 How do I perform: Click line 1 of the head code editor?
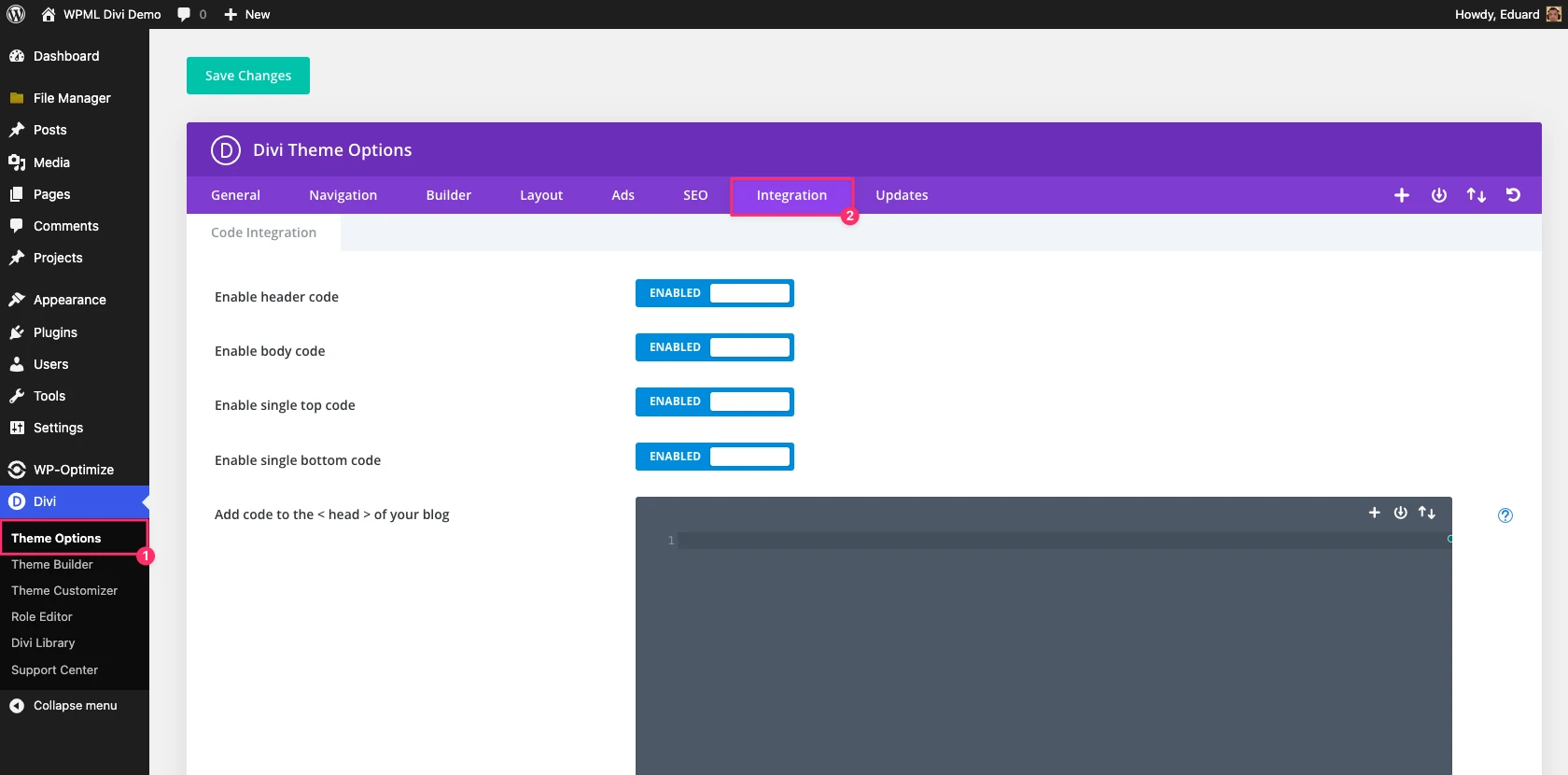(1064, 541)
